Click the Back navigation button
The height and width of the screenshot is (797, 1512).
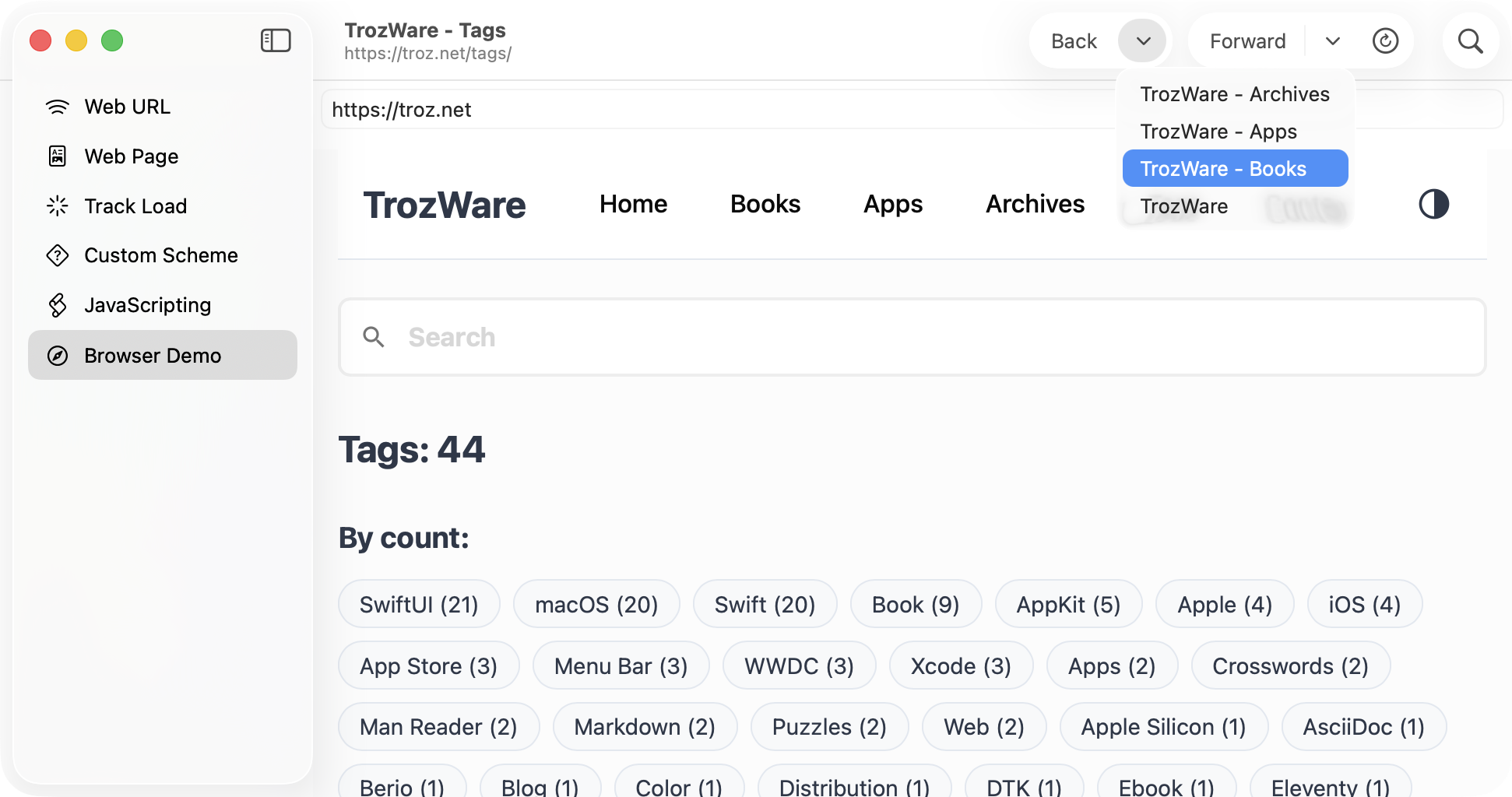tap(1074, 40)
